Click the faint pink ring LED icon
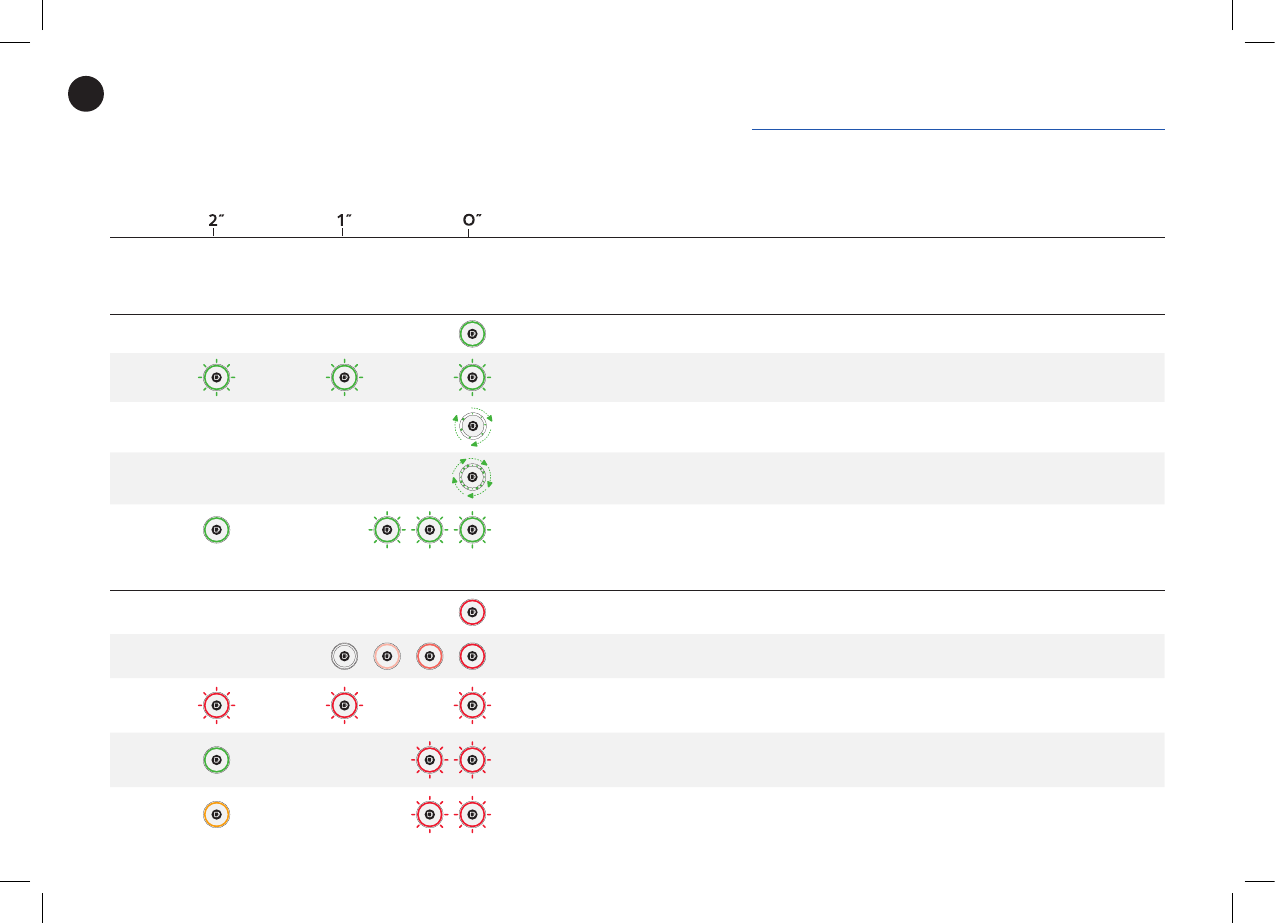1275x923 pixels. pos(386,656)
